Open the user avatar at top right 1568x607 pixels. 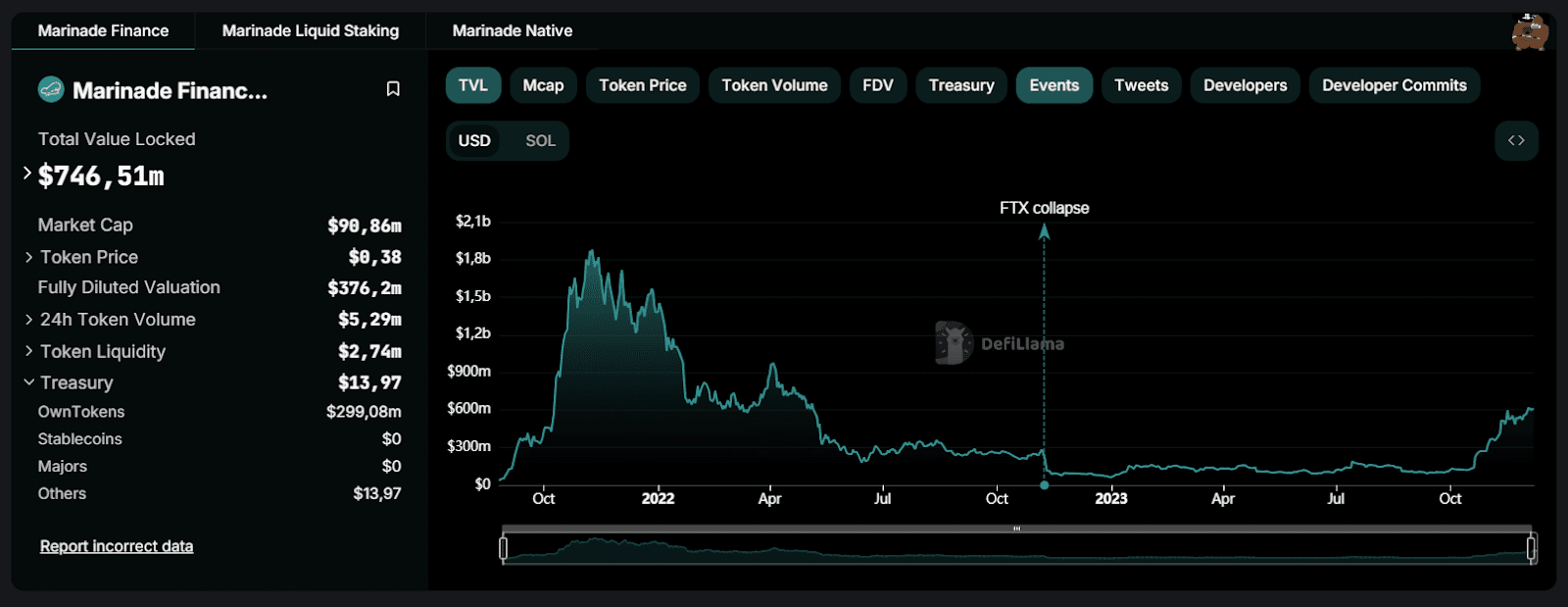[1529, 31]
